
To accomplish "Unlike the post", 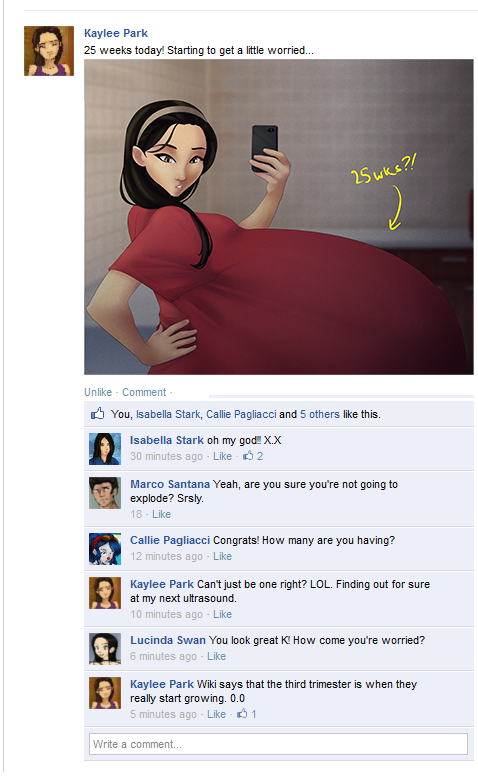I will [x=98, y=392].
